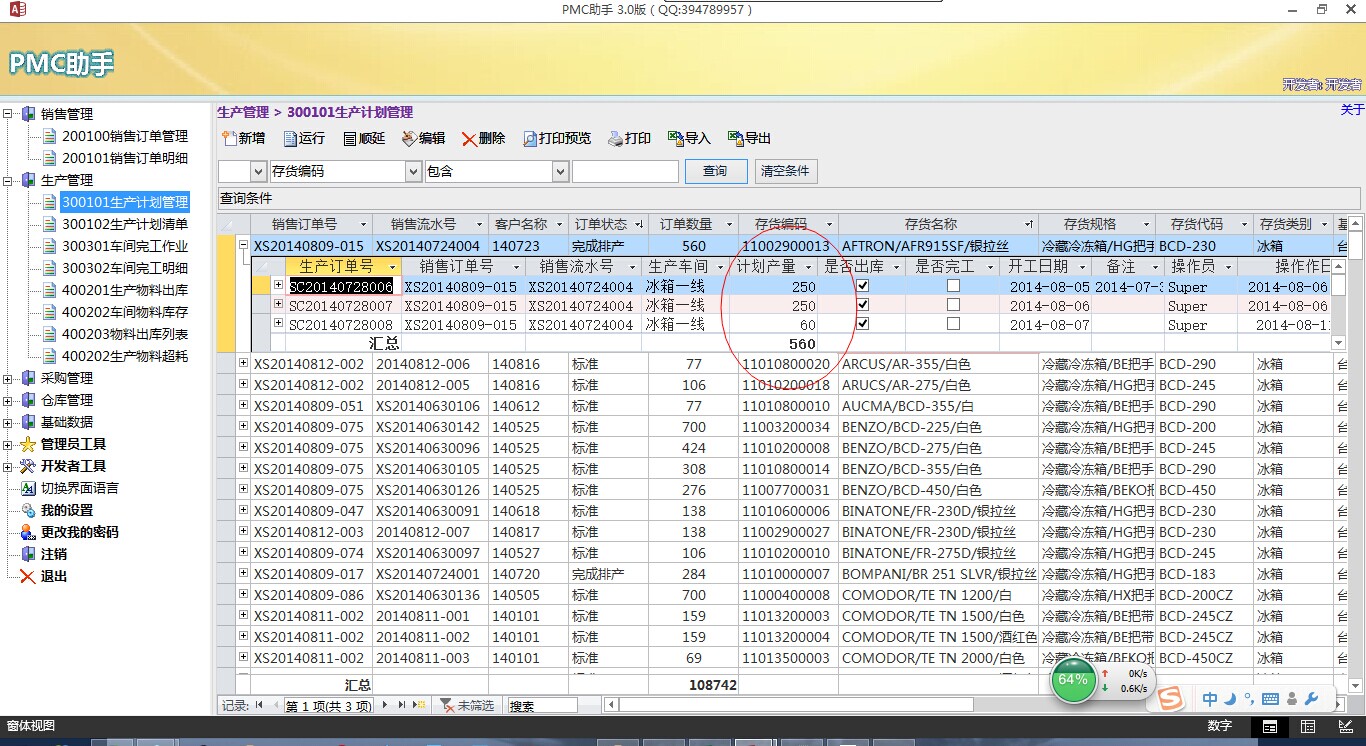Click the 关于 link
1366x746 pixels.
coord(1352,110)
